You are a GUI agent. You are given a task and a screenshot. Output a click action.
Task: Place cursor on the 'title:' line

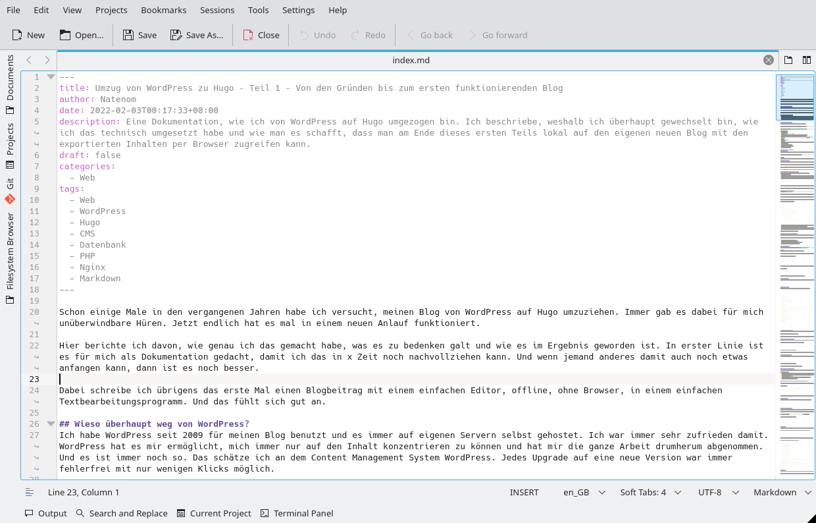coord(311,88)
